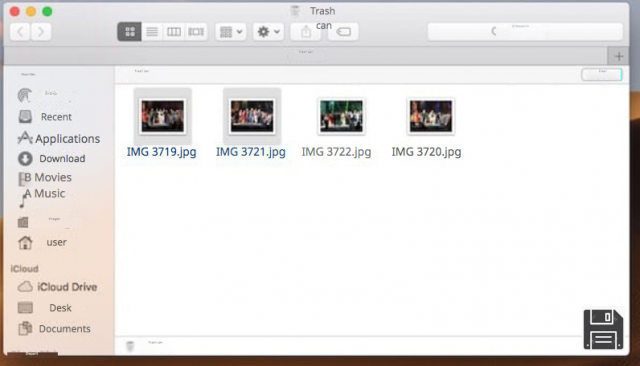
Task: Click the Trash can title bar icon
Action: [295, 11]
